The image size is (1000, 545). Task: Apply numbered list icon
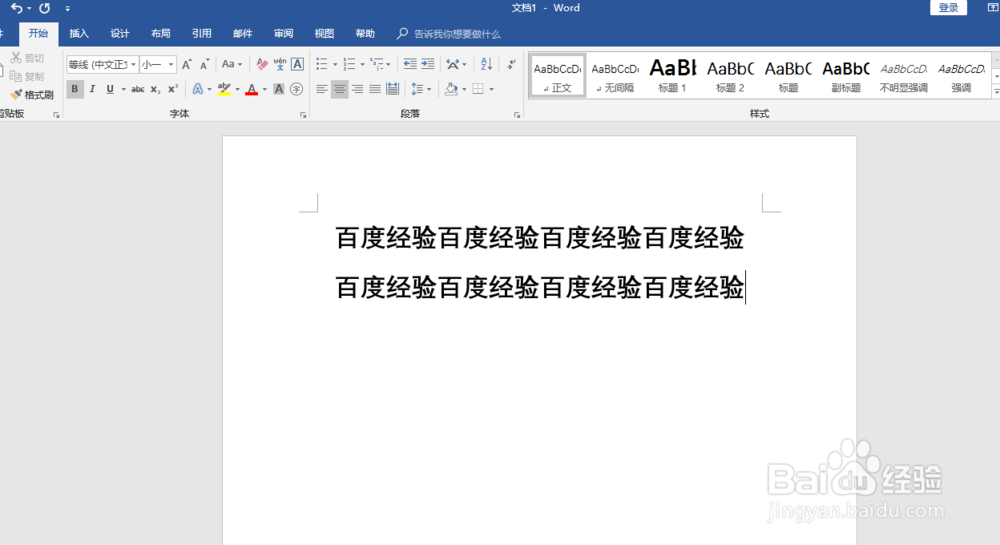pos(349,64)
